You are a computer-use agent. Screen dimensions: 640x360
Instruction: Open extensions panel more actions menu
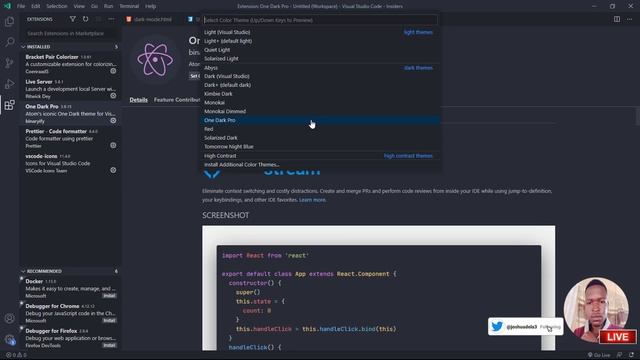coord(111,19)
